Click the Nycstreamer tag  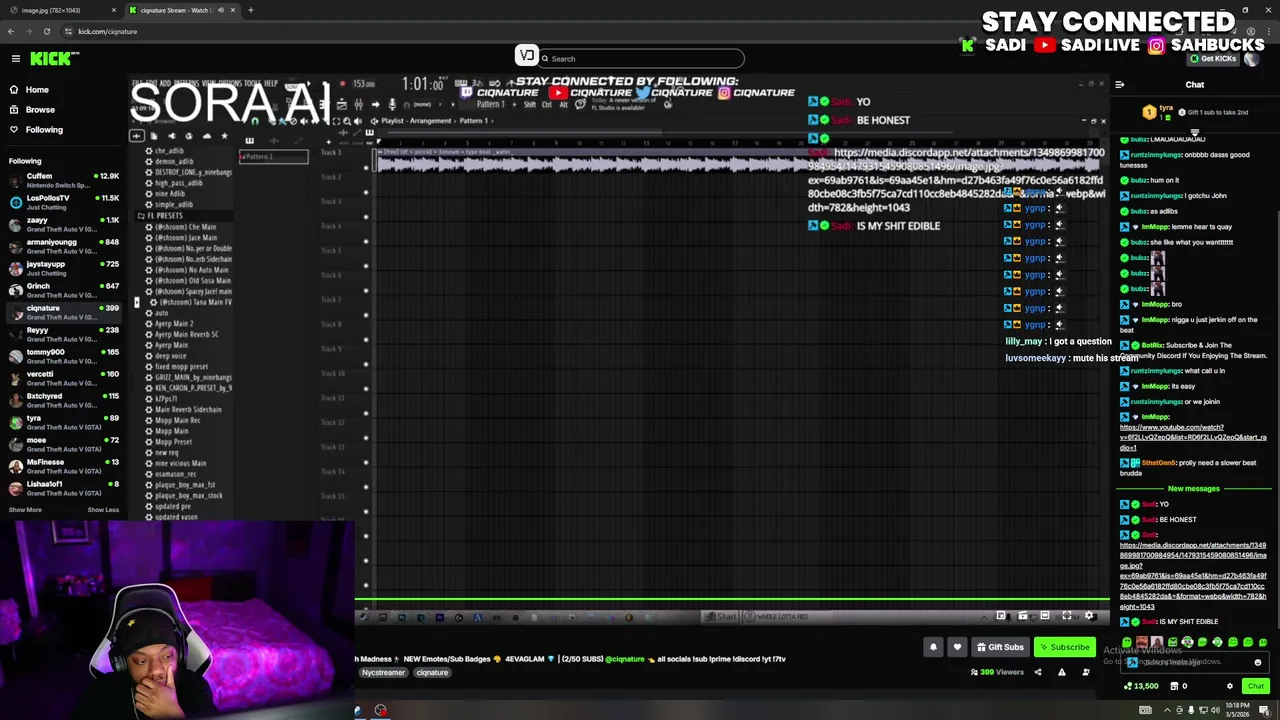coord(383,673)
